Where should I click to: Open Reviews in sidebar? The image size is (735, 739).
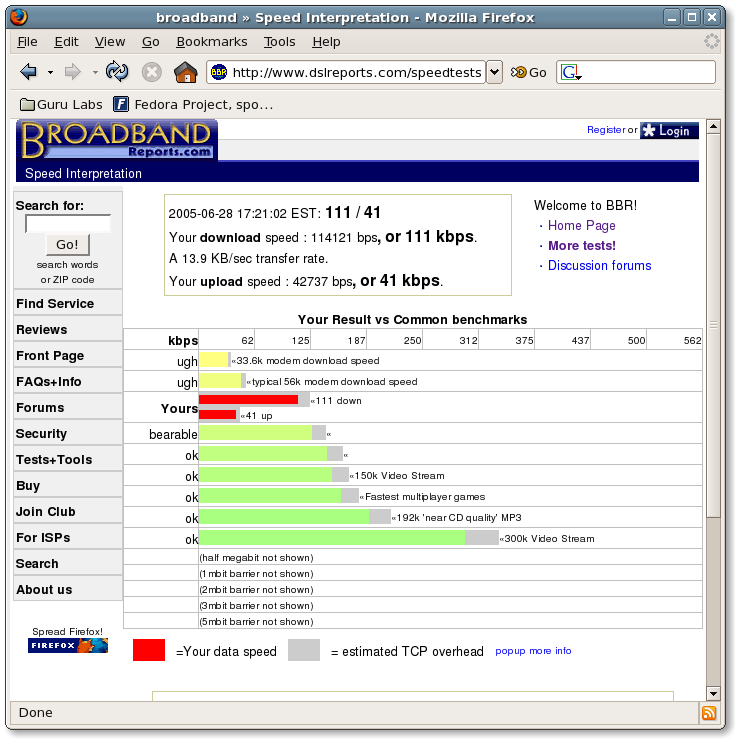click(68, 329)
